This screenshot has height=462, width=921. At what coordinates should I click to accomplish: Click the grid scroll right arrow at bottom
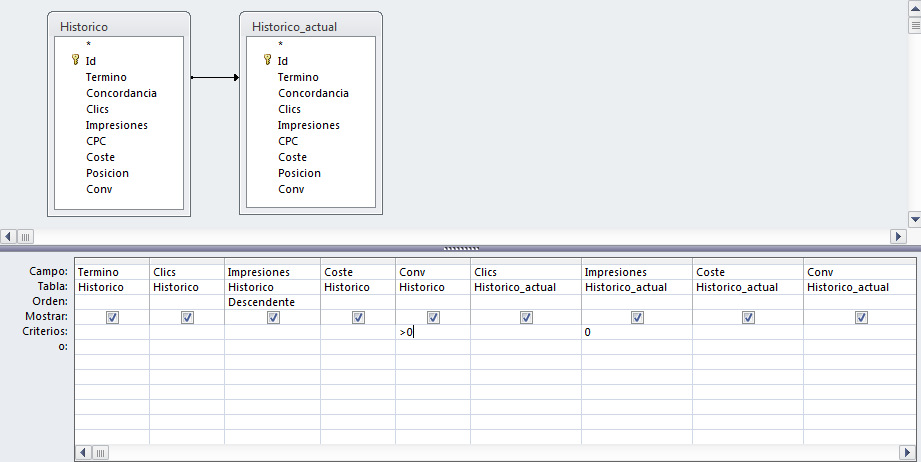pyautogui.click(x=898, y=452)
